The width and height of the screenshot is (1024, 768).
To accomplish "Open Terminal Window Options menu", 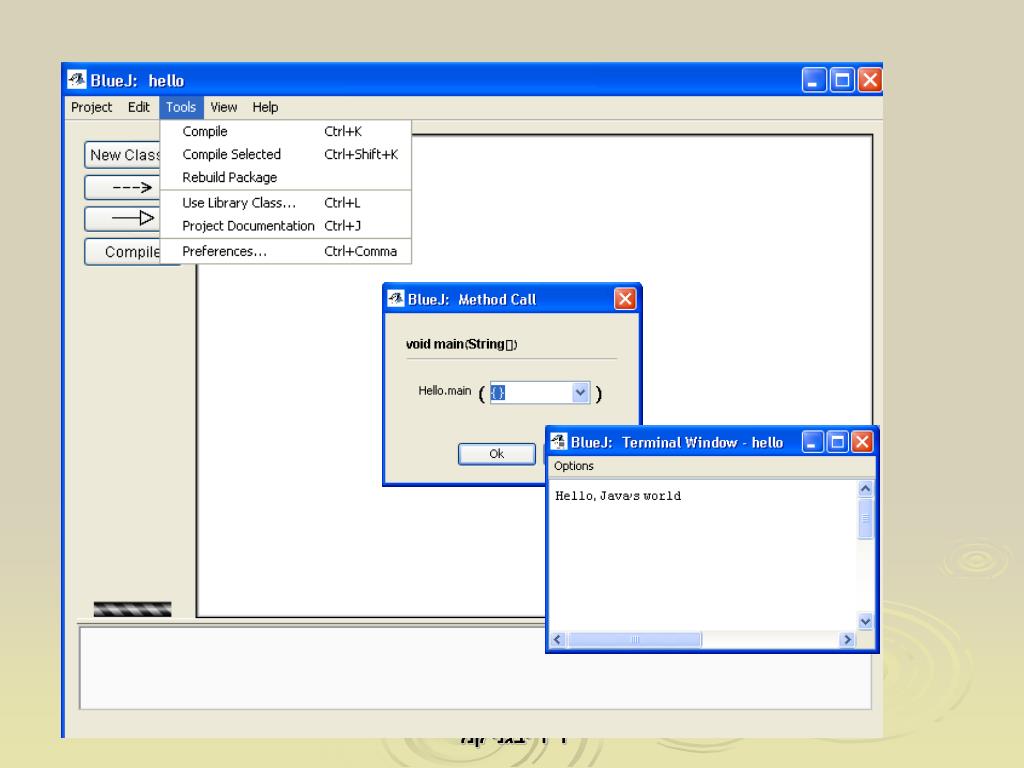I will coord(573,466).
